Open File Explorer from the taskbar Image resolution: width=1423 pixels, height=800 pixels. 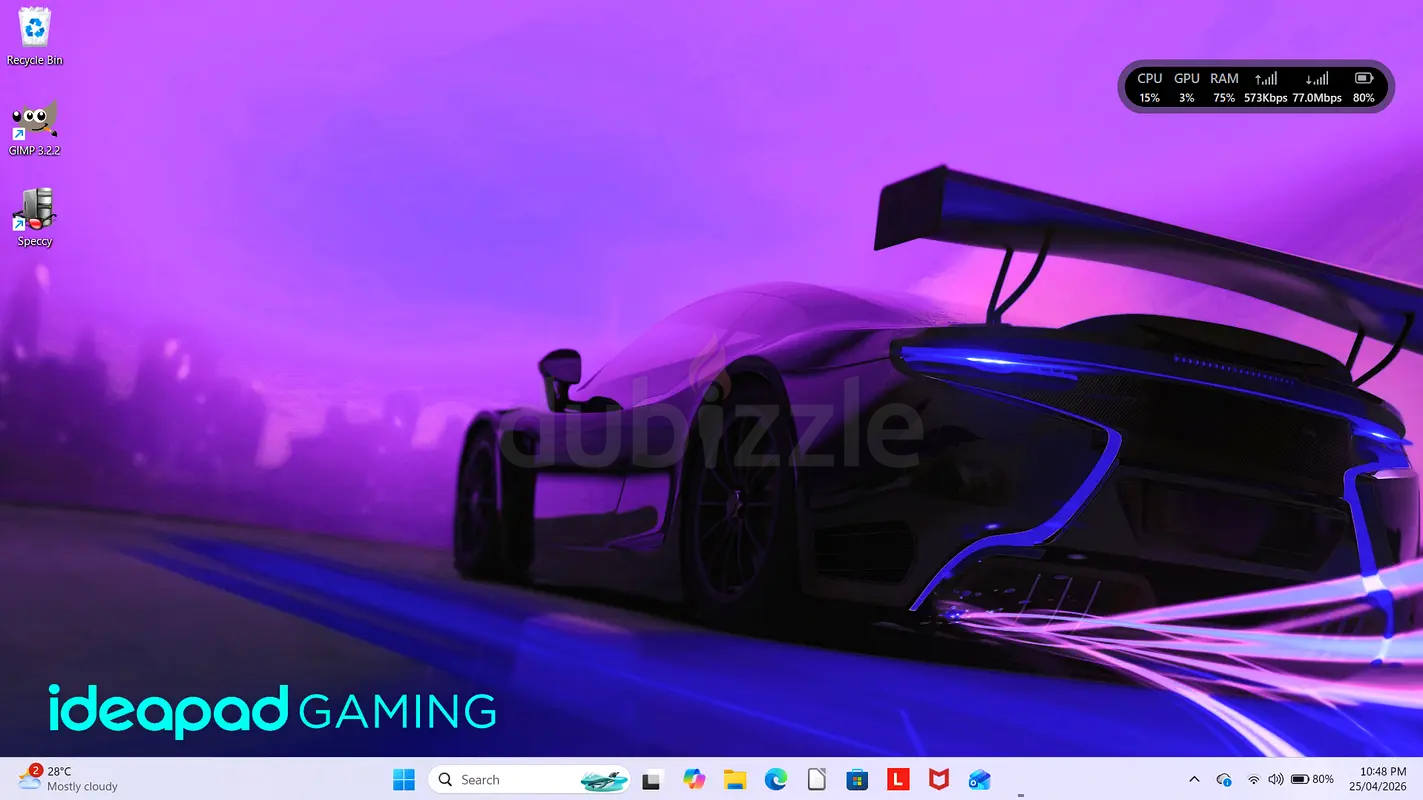tap(735, 780)
